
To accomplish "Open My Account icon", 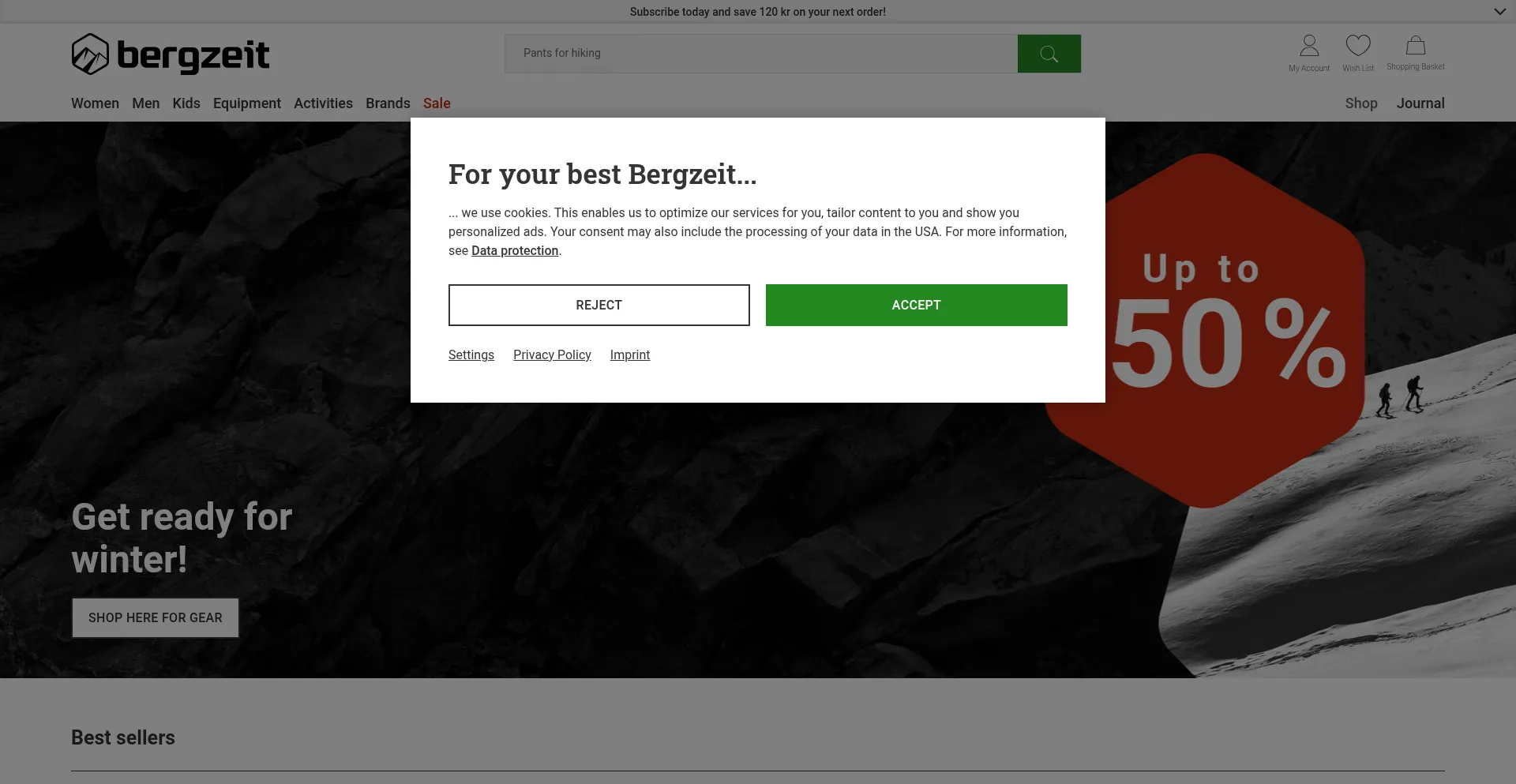I will tap(1309, 54).
